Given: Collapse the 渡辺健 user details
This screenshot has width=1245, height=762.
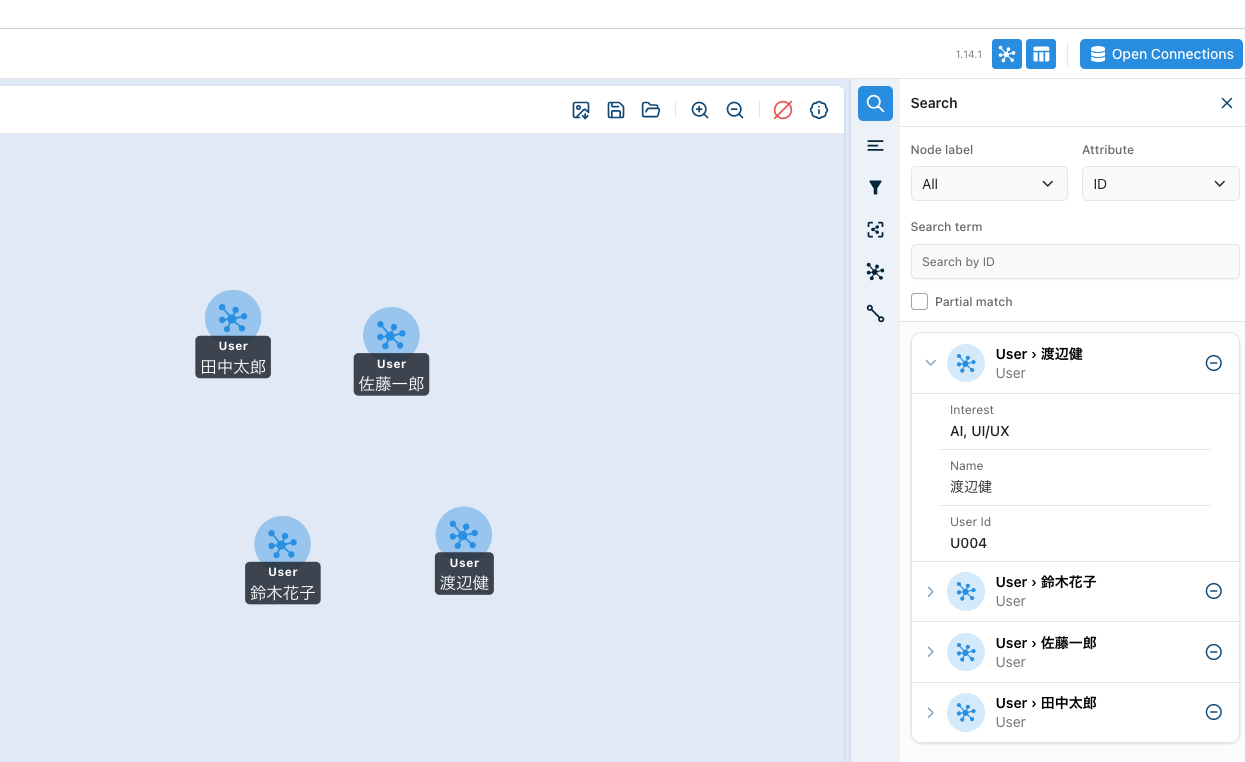Looking at the screenshot, I should pos(930,363).
